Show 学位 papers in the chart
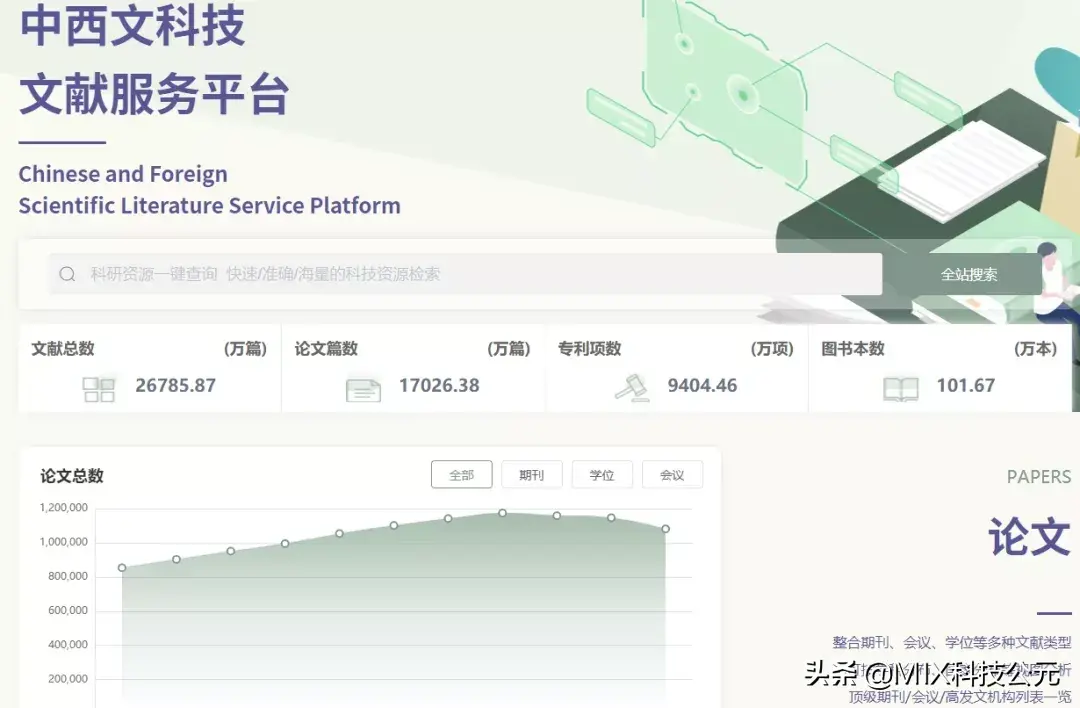Viewport: 1080px width, 708px height. tap(602, 475)
